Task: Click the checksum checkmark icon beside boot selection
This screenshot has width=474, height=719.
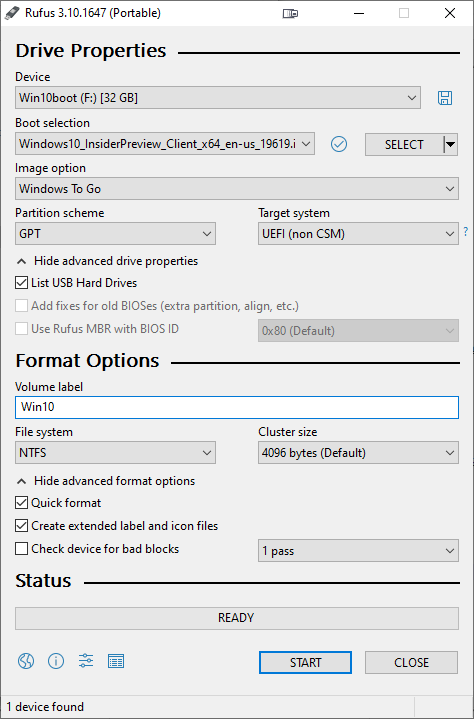Action: coord(339,144)
